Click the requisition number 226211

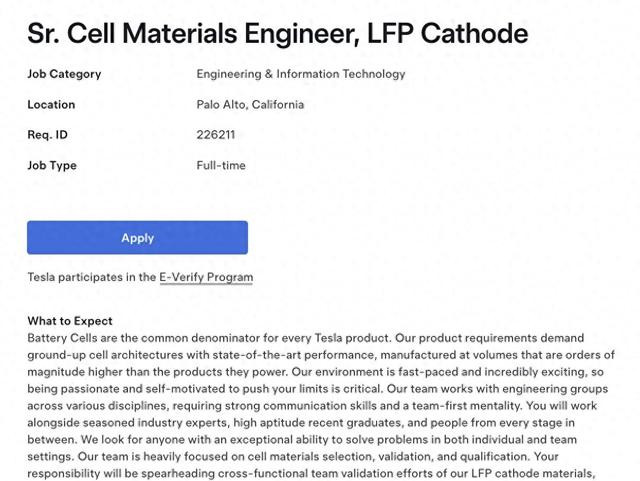point(216,135)
